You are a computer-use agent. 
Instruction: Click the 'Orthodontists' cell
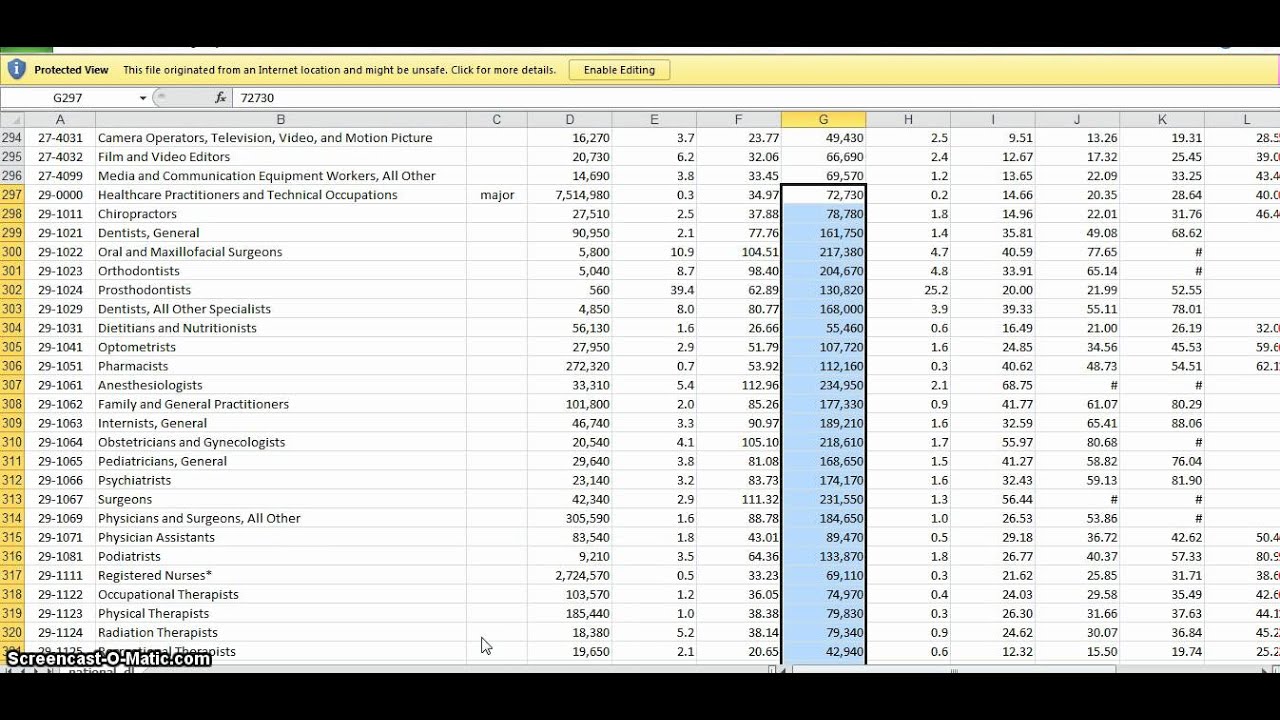pos(281,271)
